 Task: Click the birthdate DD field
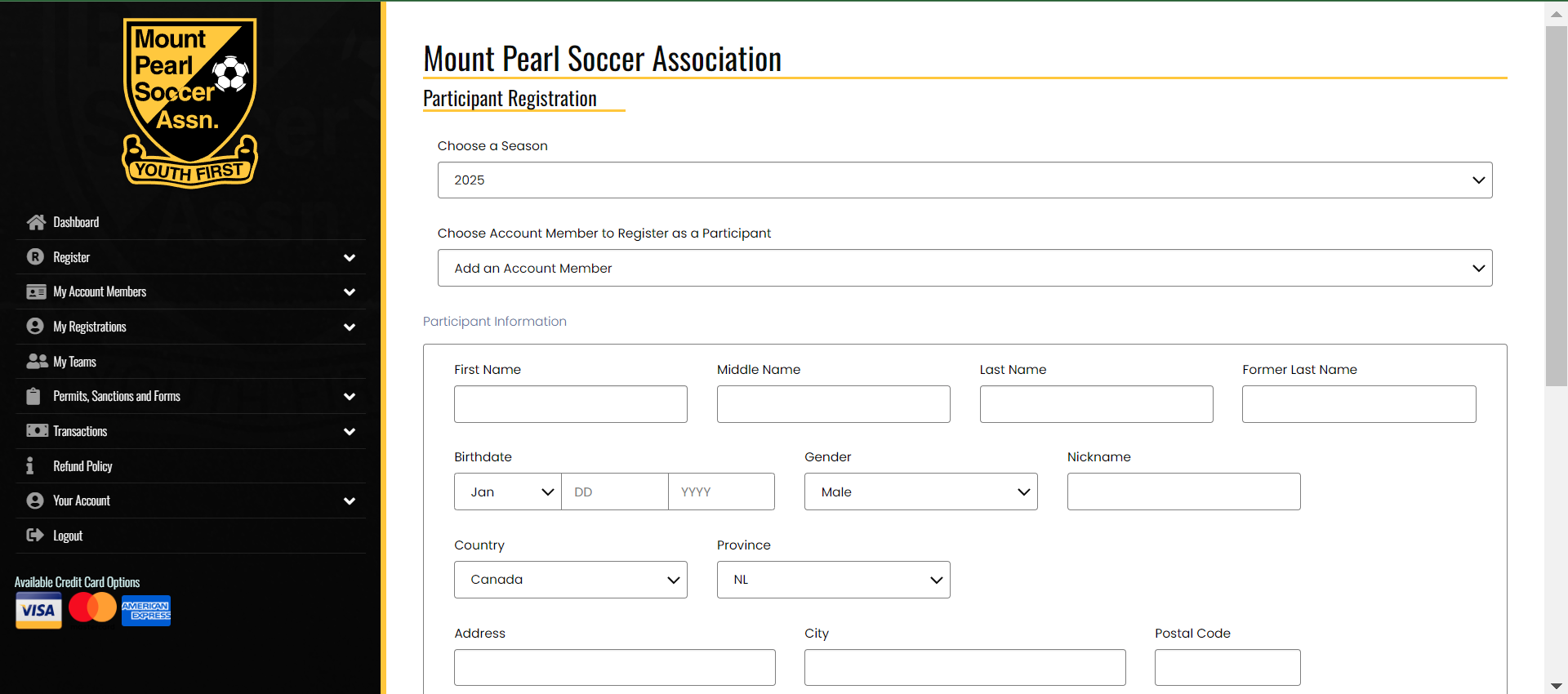pyautogui.click(x=615, y=492)
